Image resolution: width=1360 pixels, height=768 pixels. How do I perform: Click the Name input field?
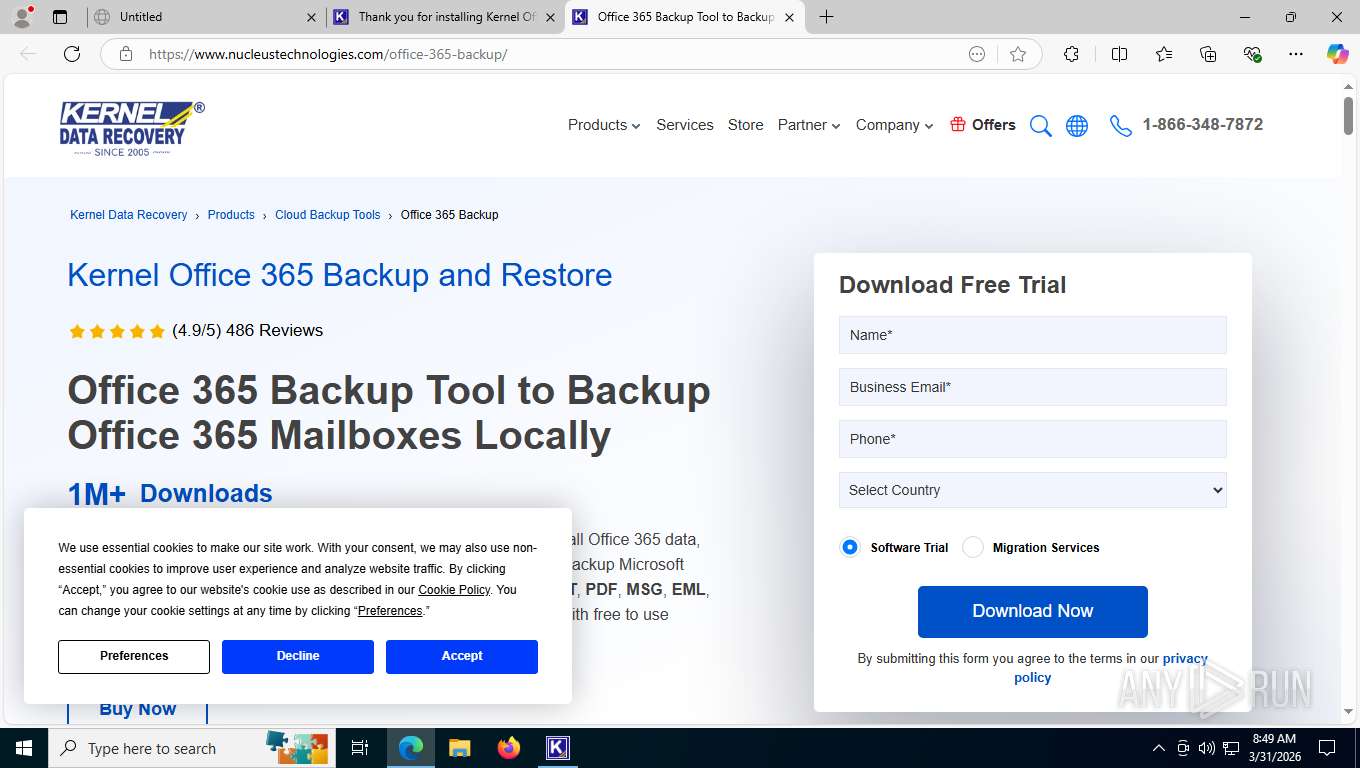tap(1032, 335)
